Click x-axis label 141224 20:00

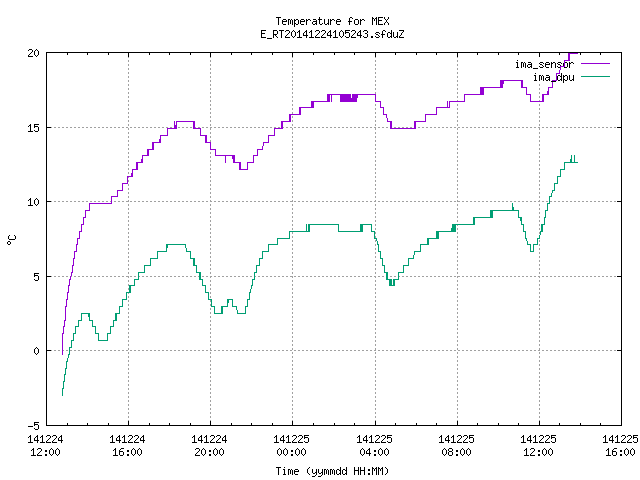point(209,446)
